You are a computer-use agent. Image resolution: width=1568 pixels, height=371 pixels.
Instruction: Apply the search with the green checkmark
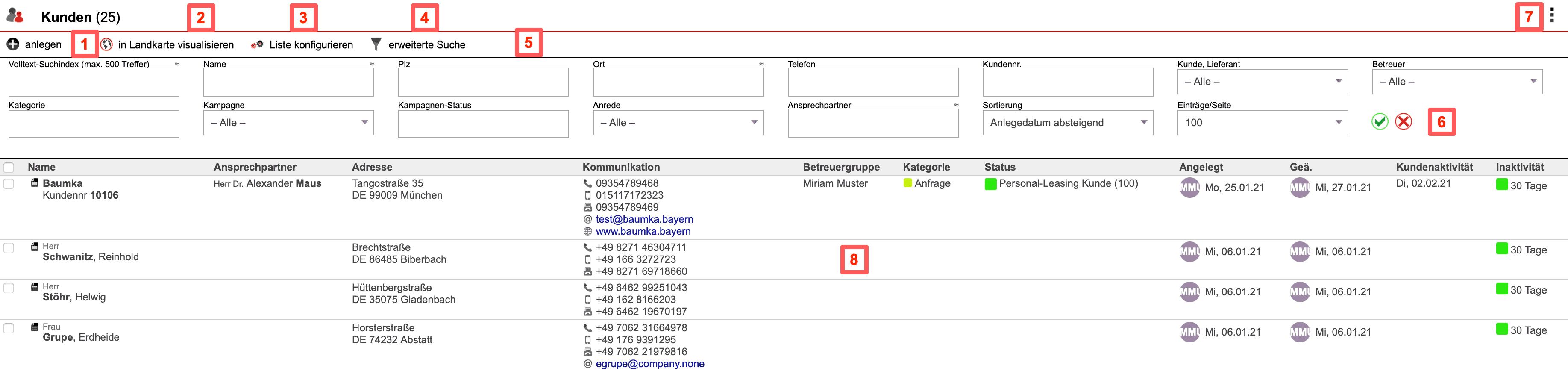(1379, 122)
